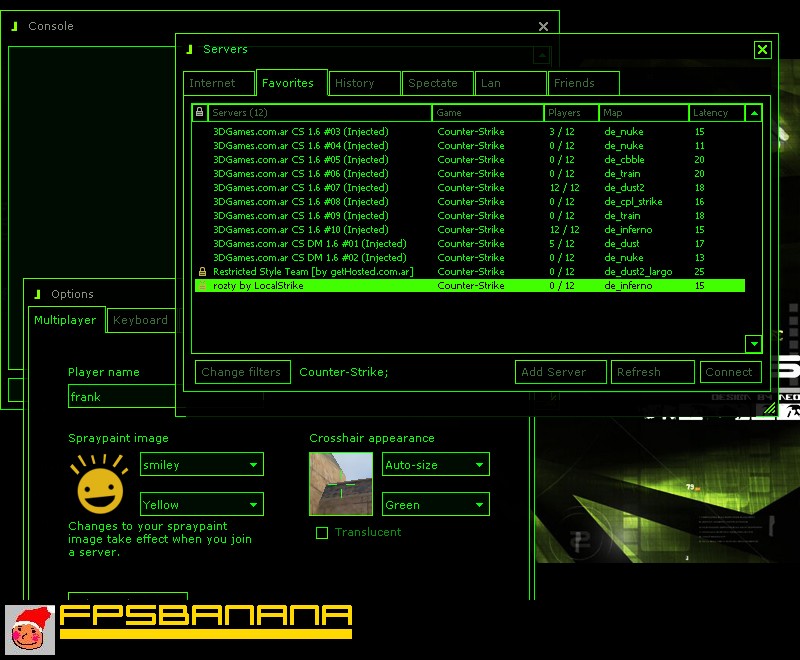The width and height of the screenshot is (800, 660).
Task: Click the Add Server button
Action: pos(561,372)
